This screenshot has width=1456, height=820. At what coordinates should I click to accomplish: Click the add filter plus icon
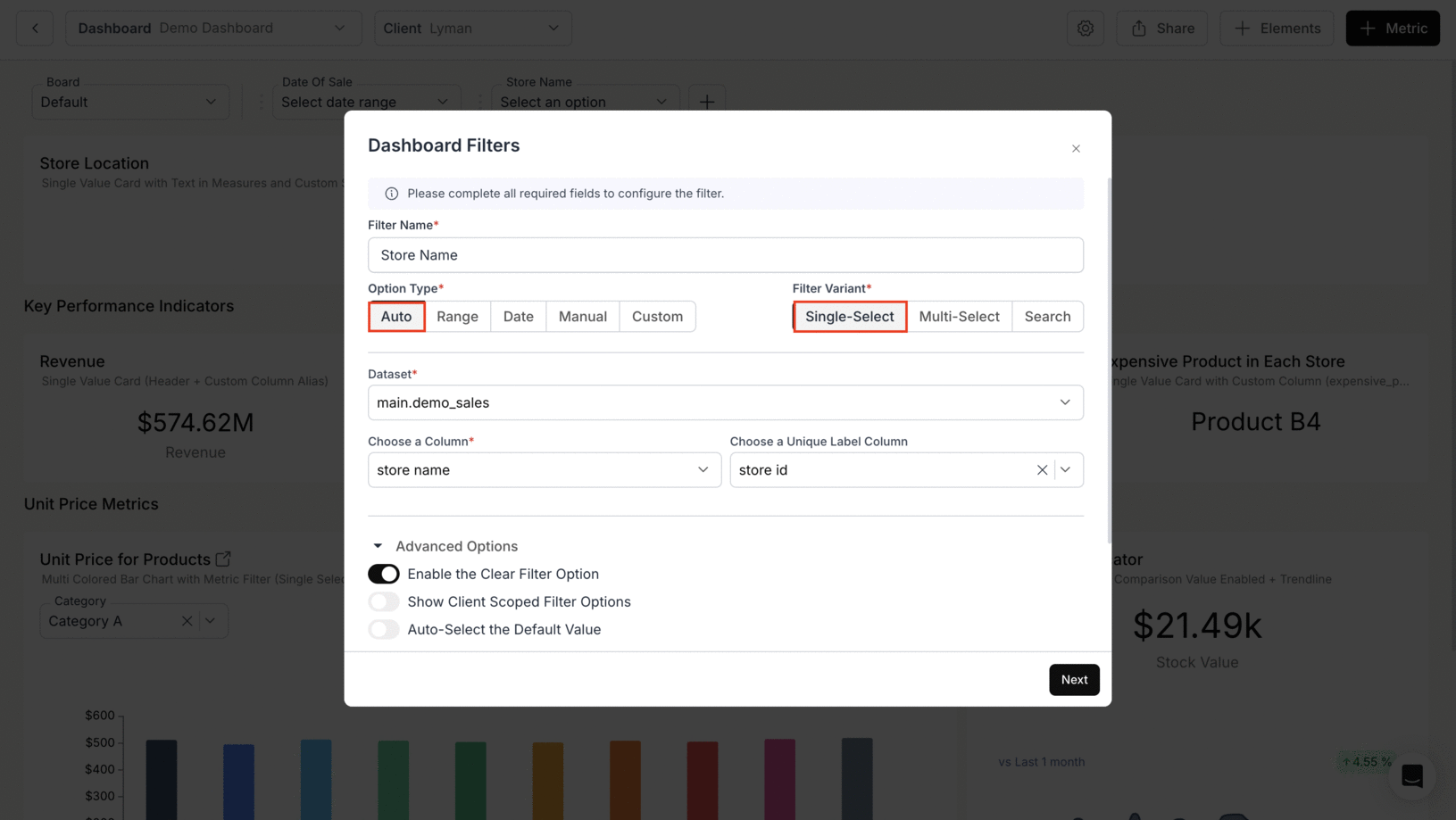tap(706, 102)
